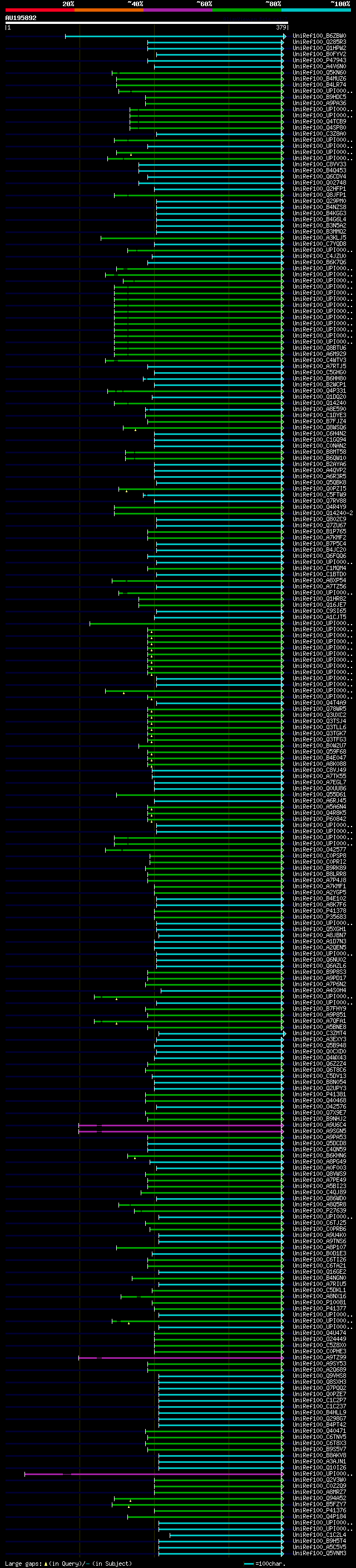Choose the UniRef100_C4WTV3 label
356x1568 pixels.
coord(319,360)
